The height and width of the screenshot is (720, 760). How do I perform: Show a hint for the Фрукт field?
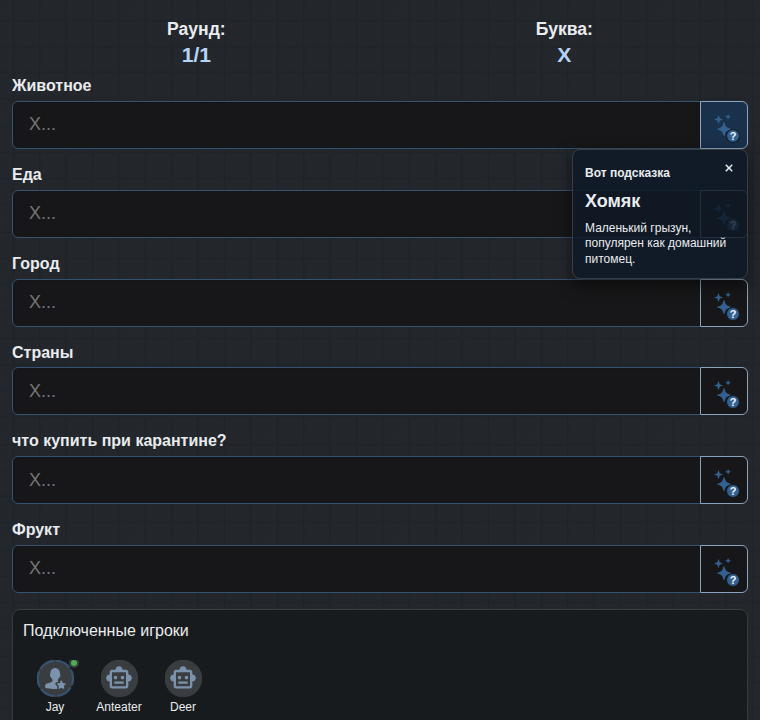click(724, 569)
